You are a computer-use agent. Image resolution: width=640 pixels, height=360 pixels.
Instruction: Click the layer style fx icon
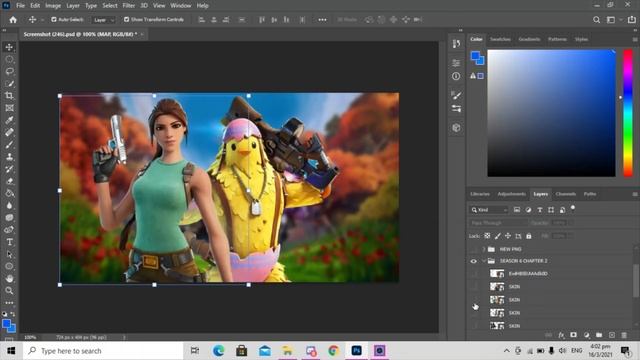click(x=561, y=335)
